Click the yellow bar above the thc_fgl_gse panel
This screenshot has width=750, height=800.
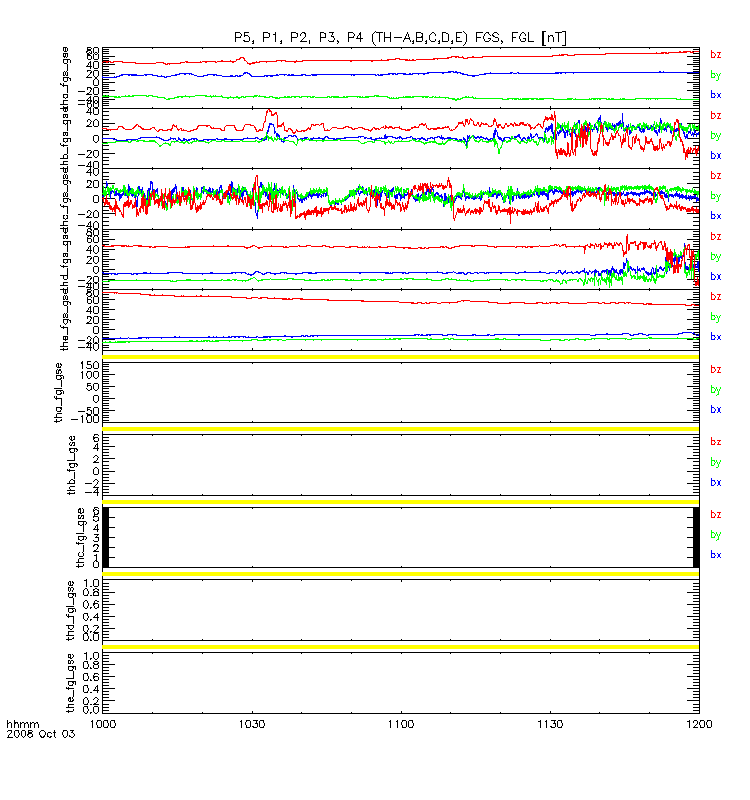tap(401, 502)
